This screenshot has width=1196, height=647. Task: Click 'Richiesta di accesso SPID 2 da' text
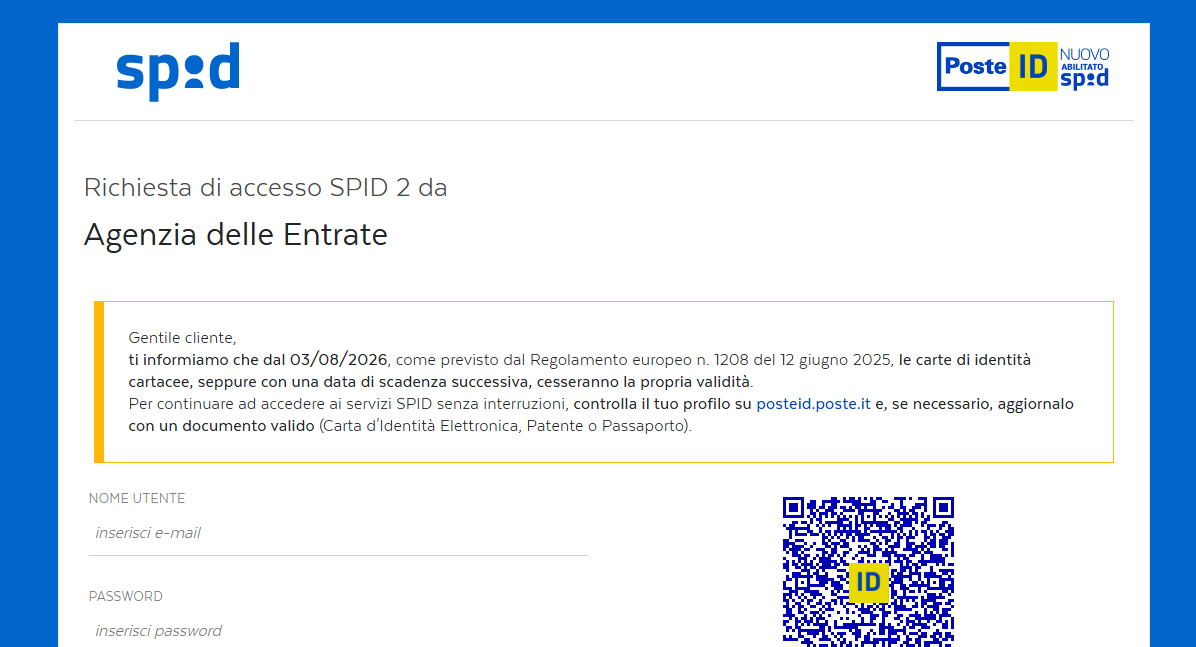click(x=265, y=187)
